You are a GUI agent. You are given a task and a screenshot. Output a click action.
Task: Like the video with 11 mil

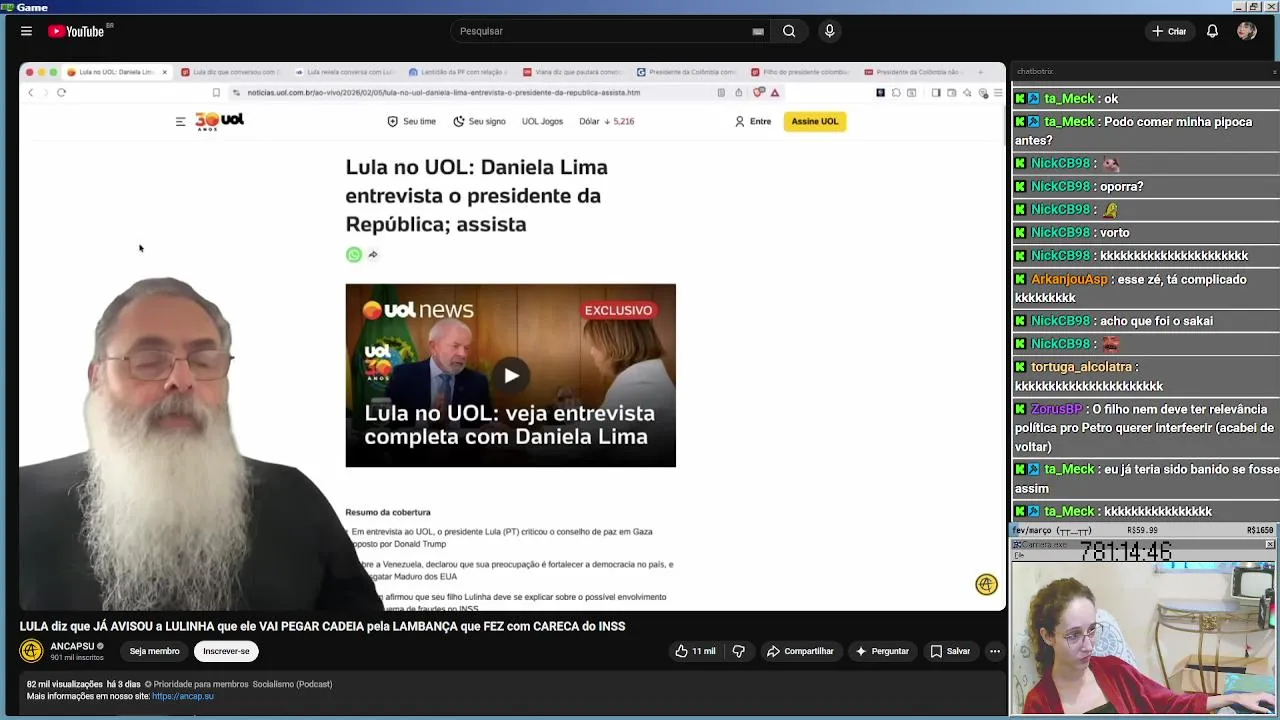coord(696,651)
